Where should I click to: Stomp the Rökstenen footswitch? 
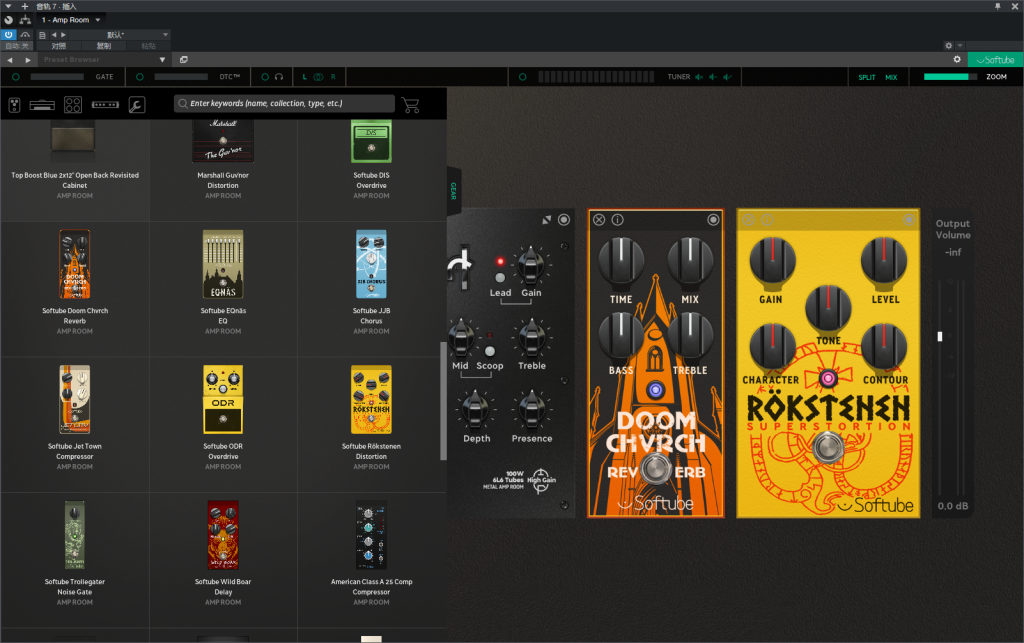[x=828, y=447]
